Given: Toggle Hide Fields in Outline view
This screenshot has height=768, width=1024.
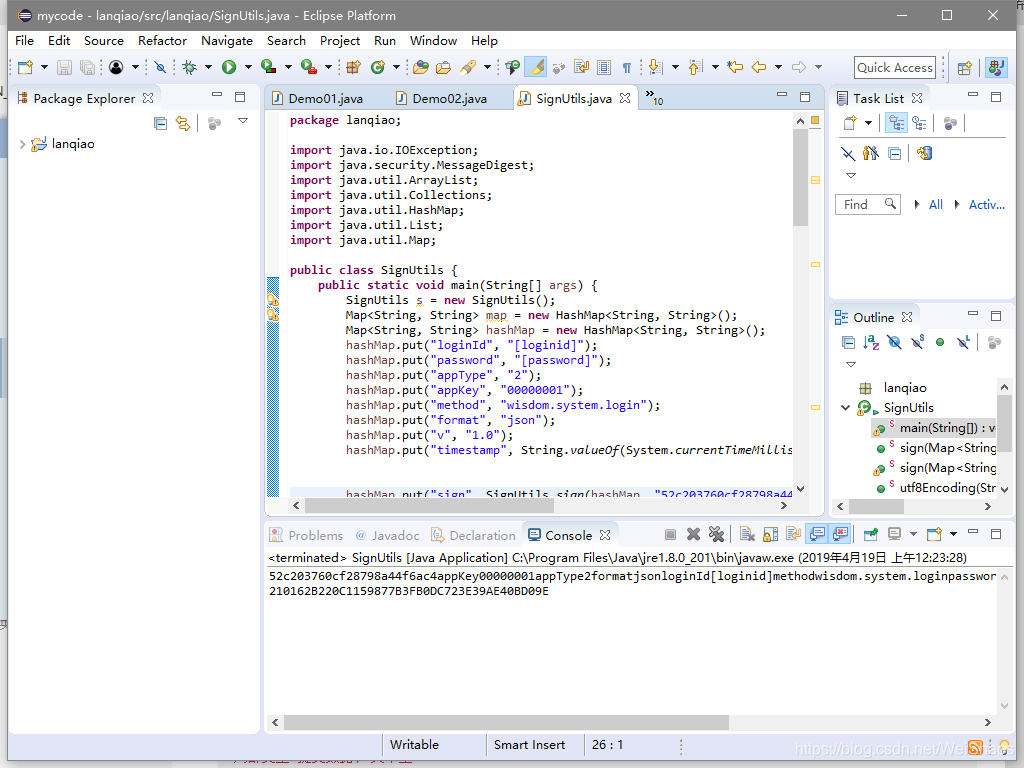Looking at the screenshot, I should [895, 342].
